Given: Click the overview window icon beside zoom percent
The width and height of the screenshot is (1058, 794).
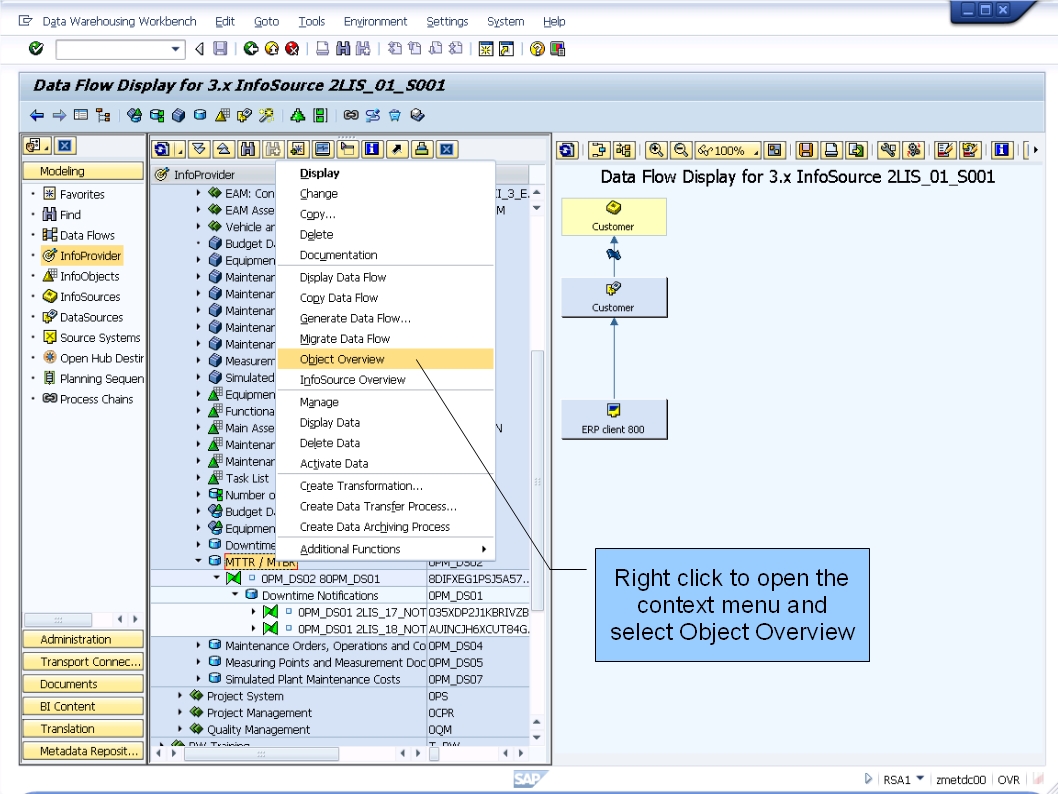Looking at the screenshot, I should click(x=775, y=150).
